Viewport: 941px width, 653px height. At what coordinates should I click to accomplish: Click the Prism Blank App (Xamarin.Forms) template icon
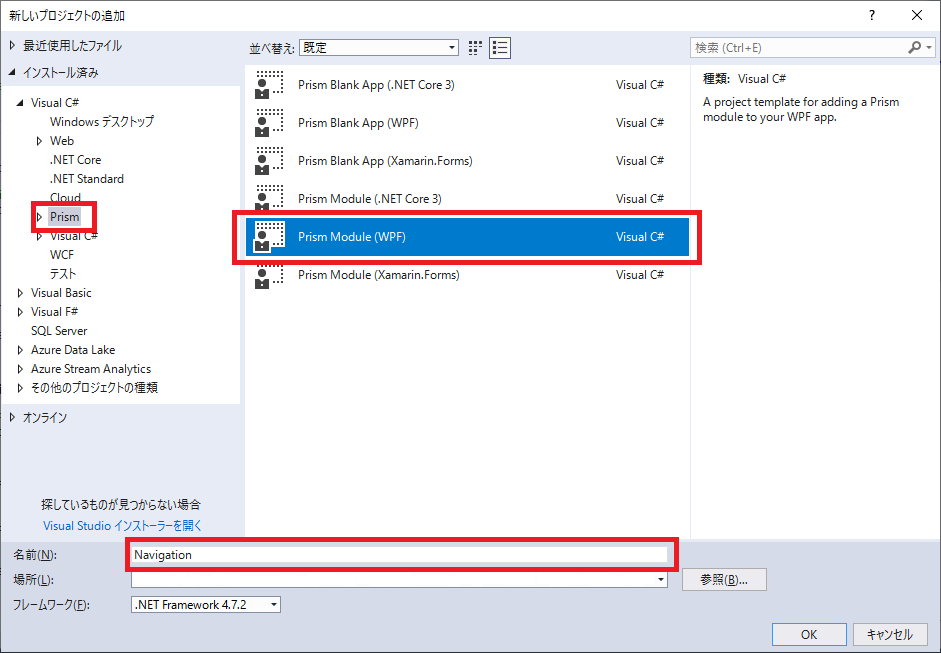269,161
